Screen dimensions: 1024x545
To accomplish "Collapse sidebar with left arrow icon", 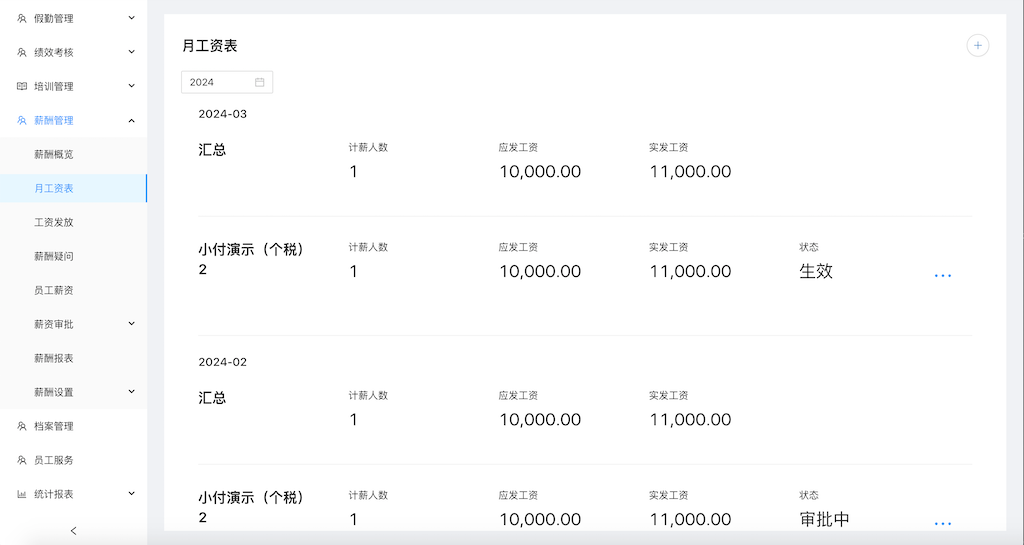I will 73,531.
